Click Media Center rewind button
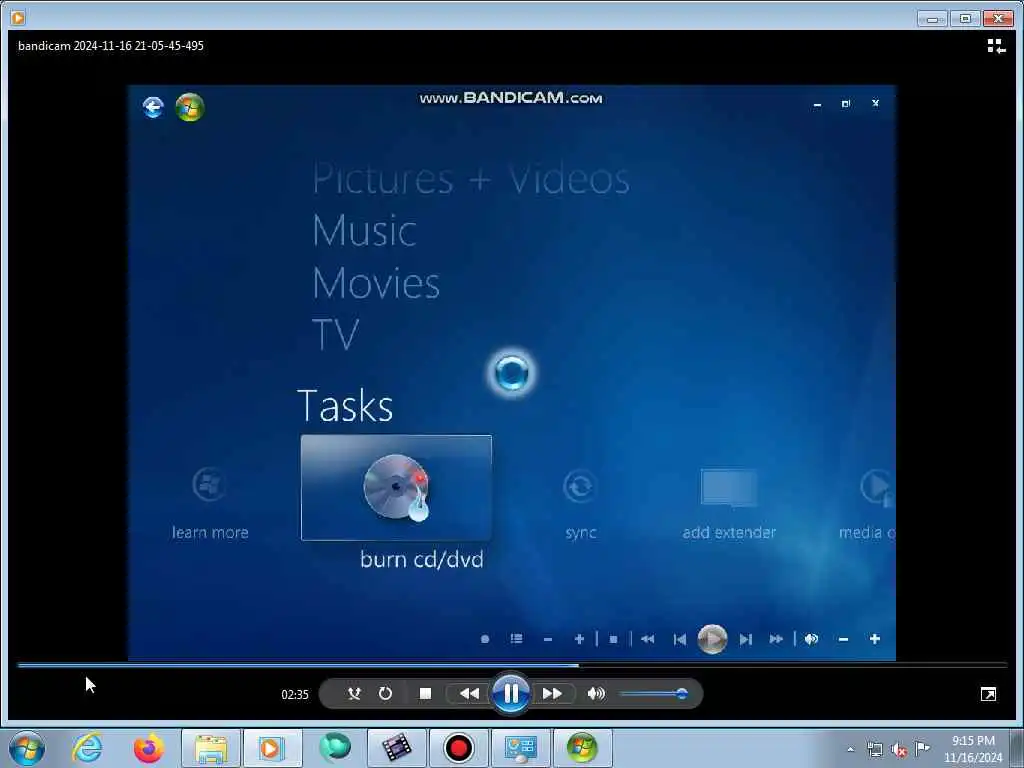The image size is (1024, 768). point(647,639)
